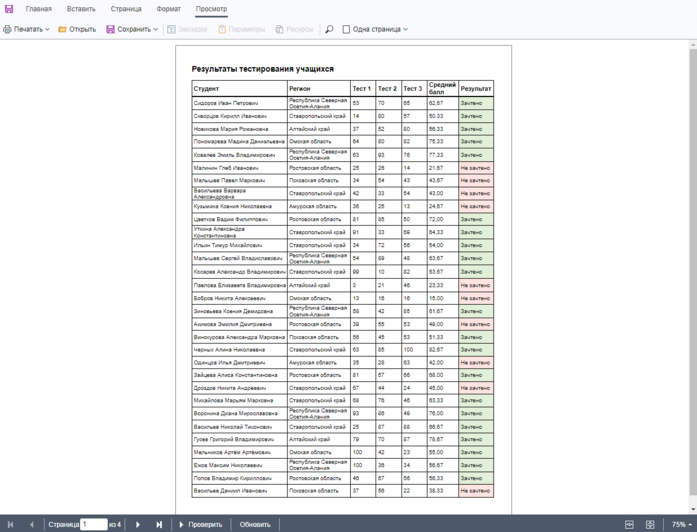This screenshot has height=532, width=697.
Task: Switch to the Вставить tab
Action: tap(81, 8)
